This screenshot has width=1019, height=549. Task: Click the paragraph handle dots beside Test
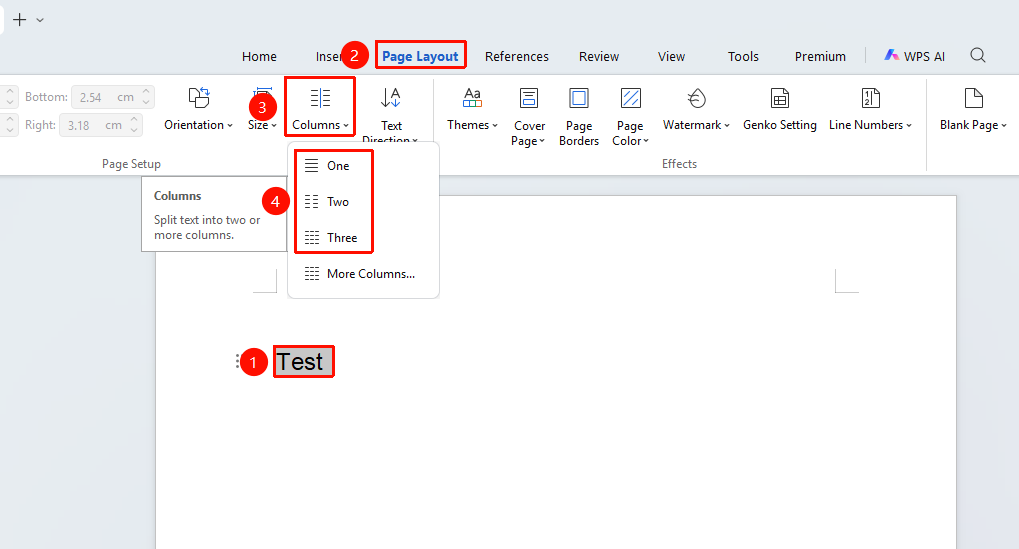coord(237,361)
